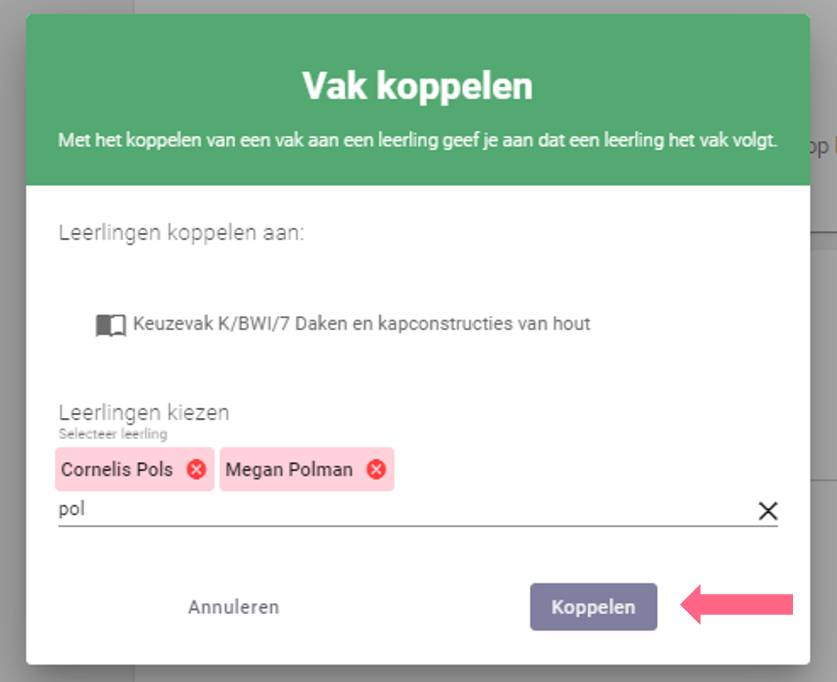
Task: Click the 'Vak koppelen' dialog title
Action: (417, 86)
